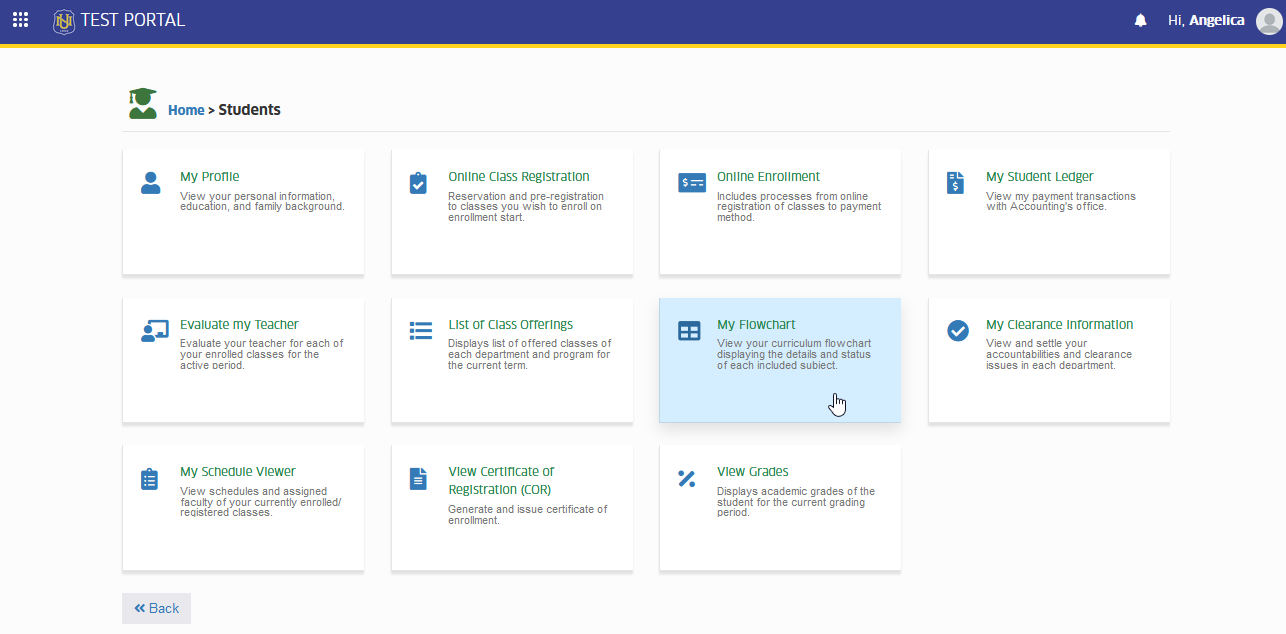Click the My Profile person icon
1286x634 pixels.
(151, 183)
